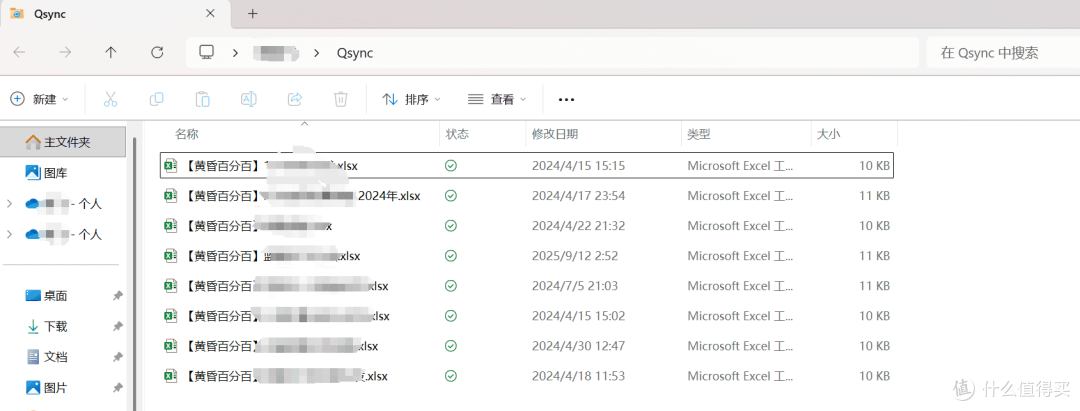Open 文档 in quick access
This screenshot has height=411, width=1080.
click(56, 357)
